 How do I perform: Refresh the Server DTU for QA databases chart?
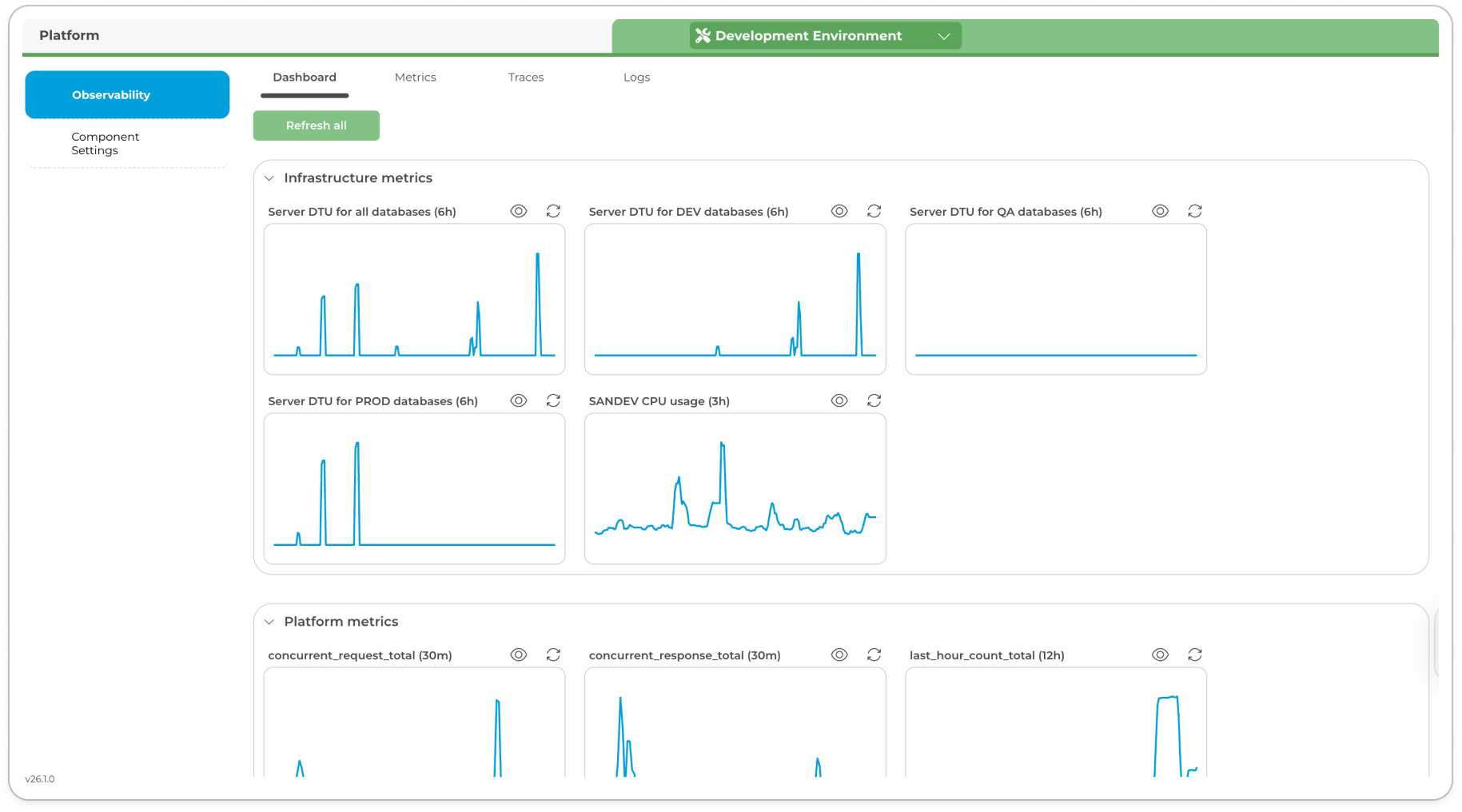[1194, 211]
